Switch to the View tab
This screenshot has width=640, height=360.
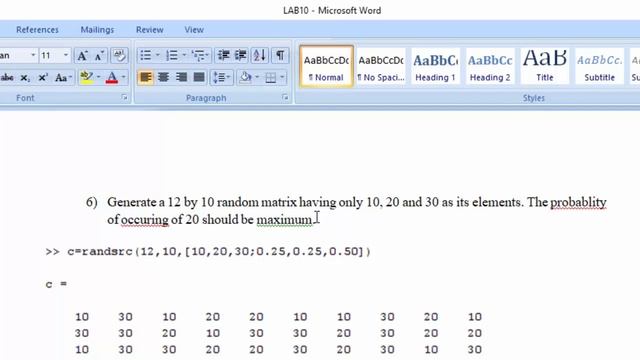tap(194, 30)
